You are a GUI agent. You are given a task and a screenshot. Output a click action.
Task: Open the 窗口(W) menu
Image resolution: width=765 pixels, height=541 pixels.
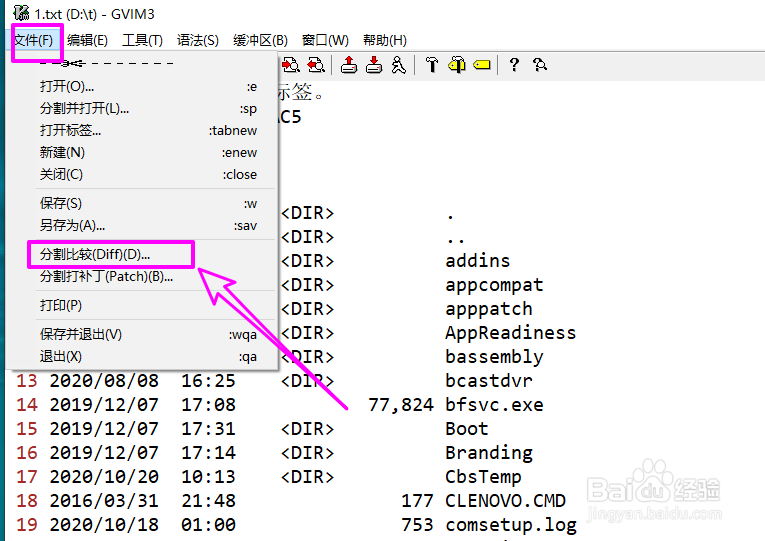tap(325, 40)
